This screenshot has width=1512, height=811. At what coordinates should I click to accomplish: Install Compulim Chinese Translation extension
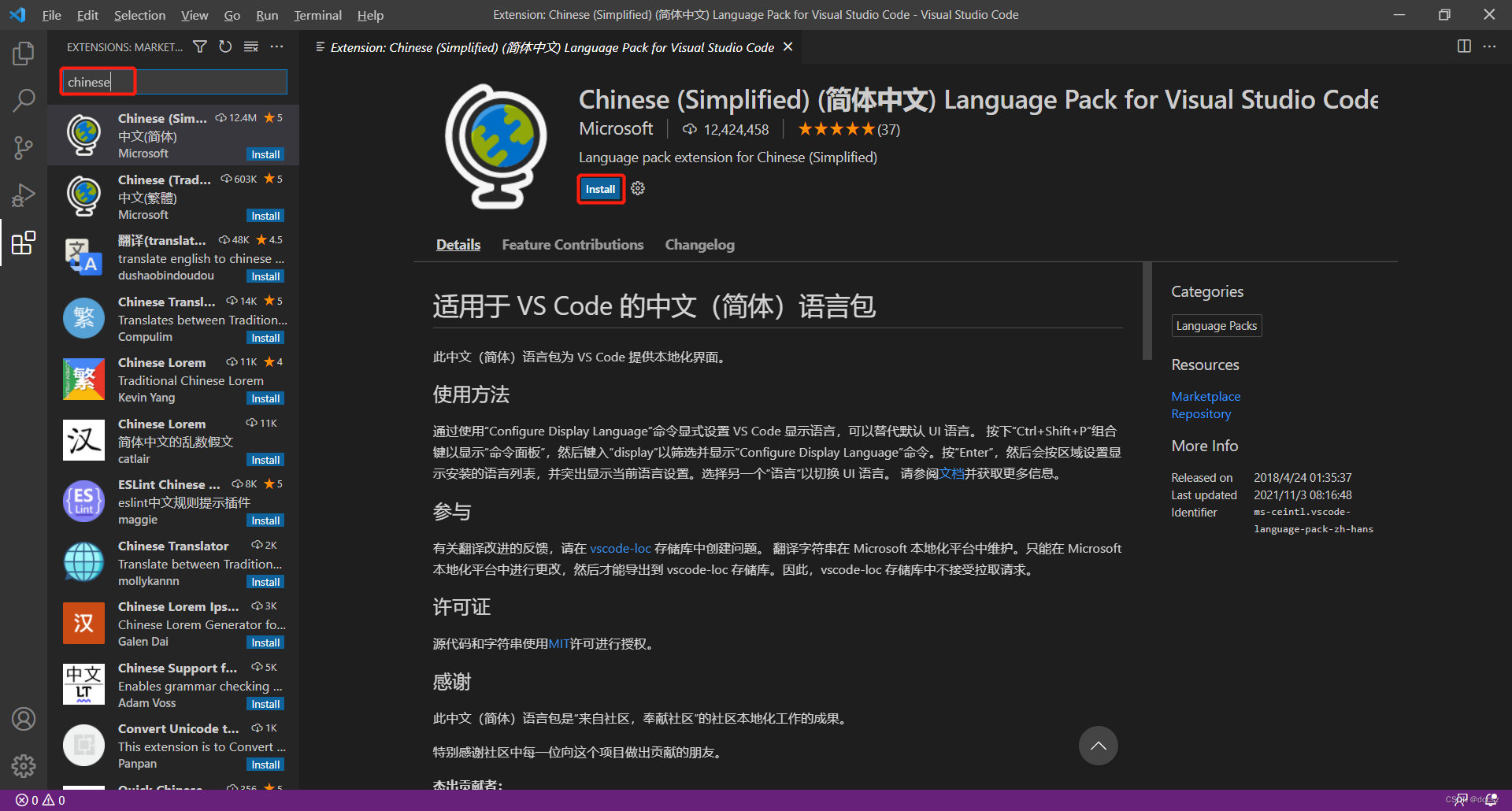[265, 338]
